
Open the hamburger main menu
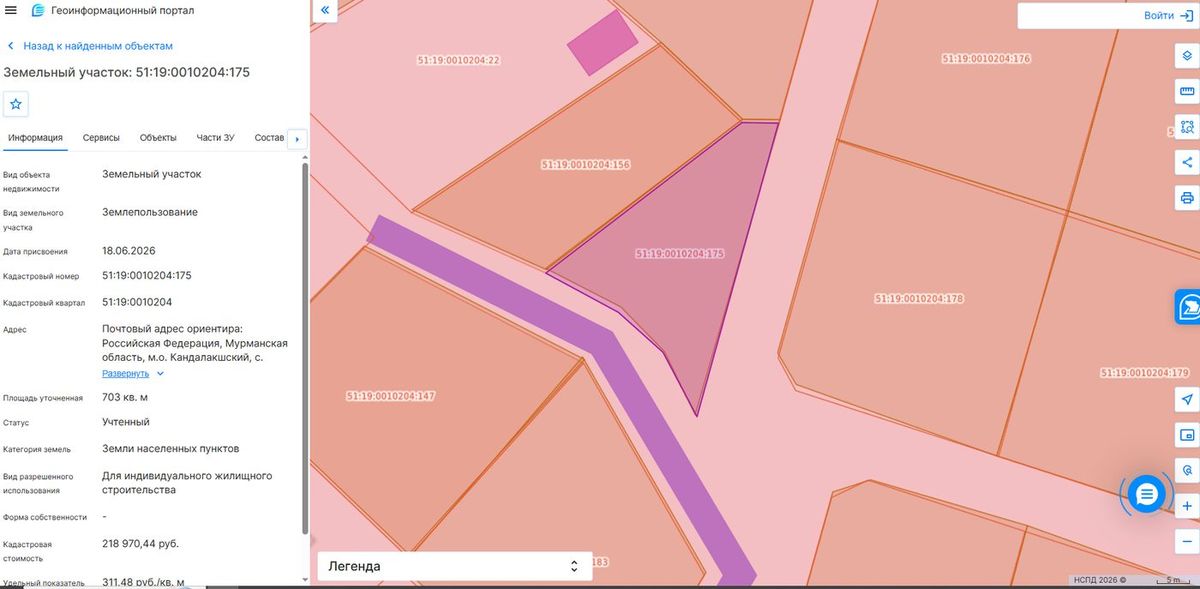coord(11,10)
